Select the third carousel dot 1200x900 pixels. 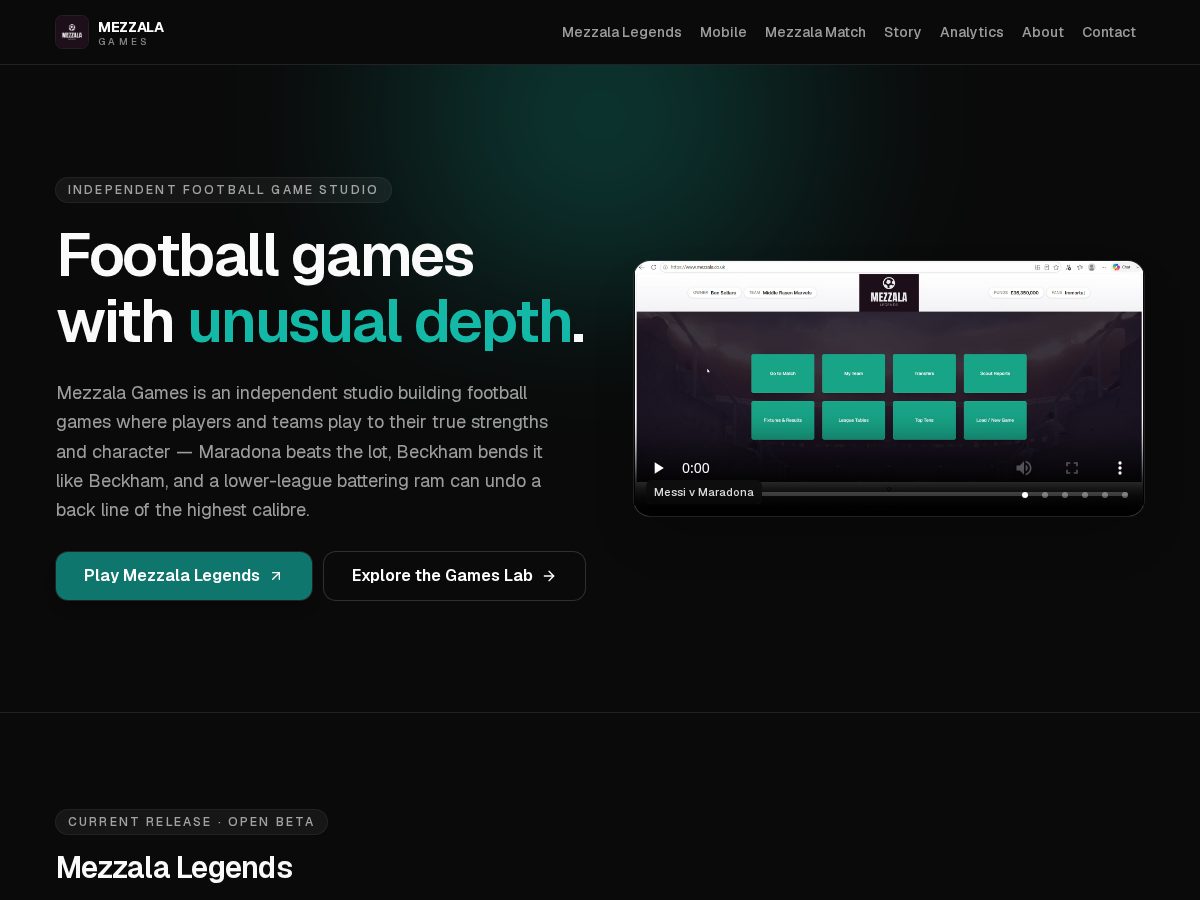tap(1065, 495)
